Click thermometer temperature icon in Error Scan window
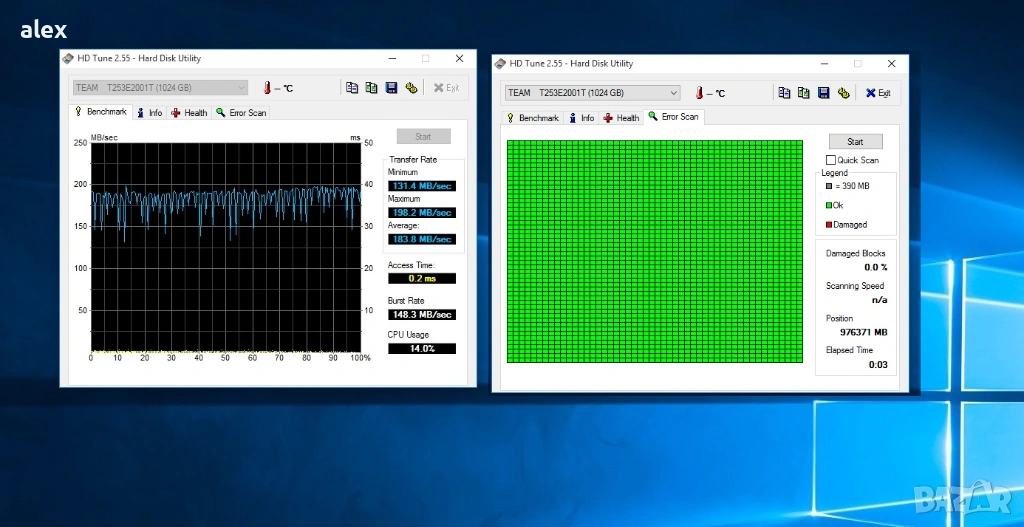The width and height of the screenshot is (1024, 527). tap(698, 93)
